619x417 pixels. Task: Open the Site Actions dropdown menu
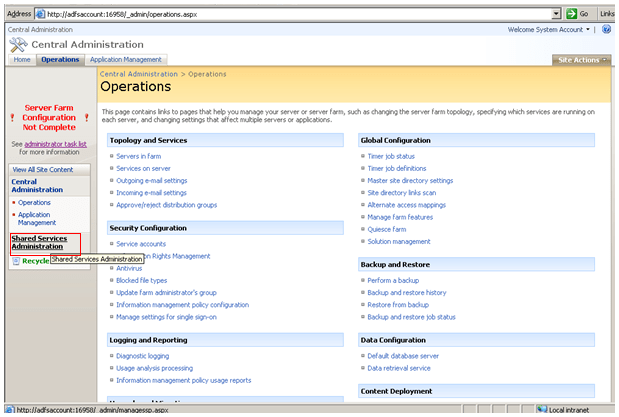coord(582,60)
